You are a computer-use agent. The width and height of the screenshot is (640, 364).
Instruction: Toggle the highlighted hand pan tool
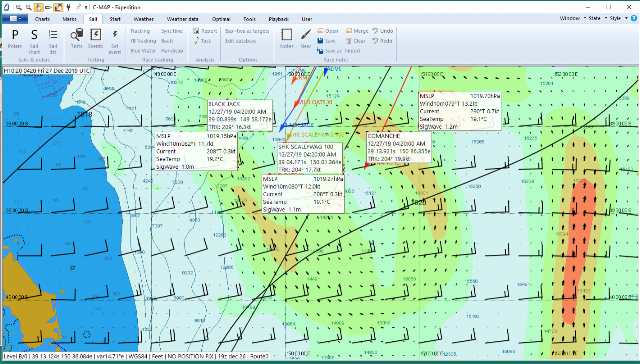coord(38,7)
